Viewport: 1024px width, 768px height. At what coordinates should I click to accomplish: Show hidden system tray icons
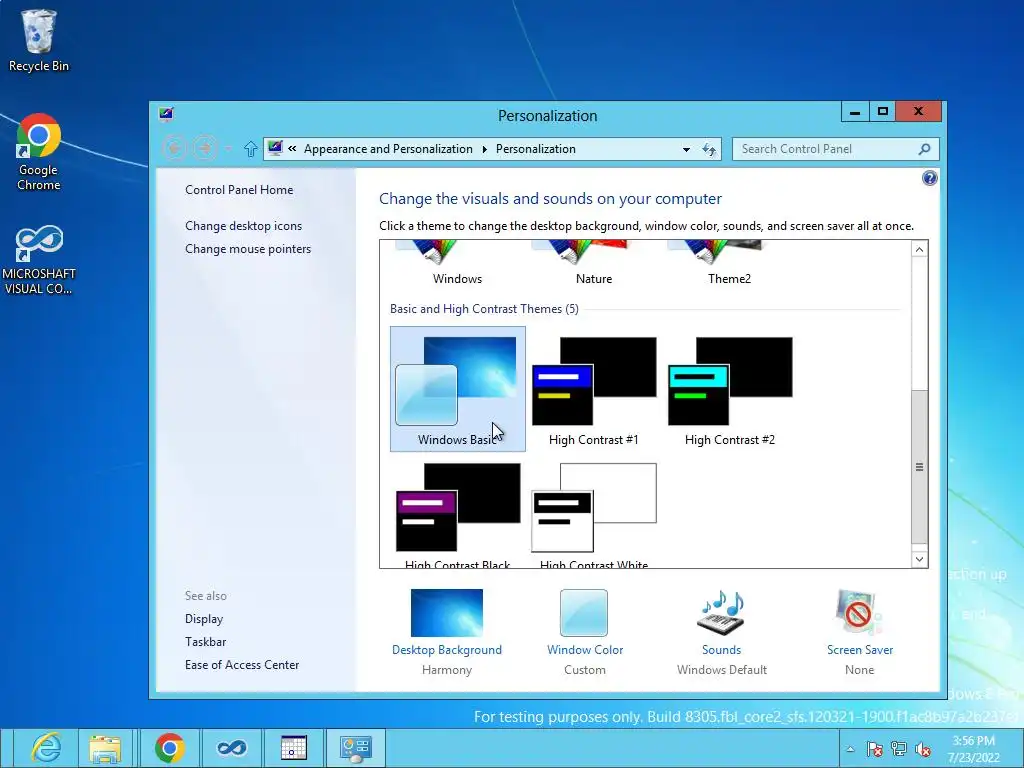coord(850,749)
